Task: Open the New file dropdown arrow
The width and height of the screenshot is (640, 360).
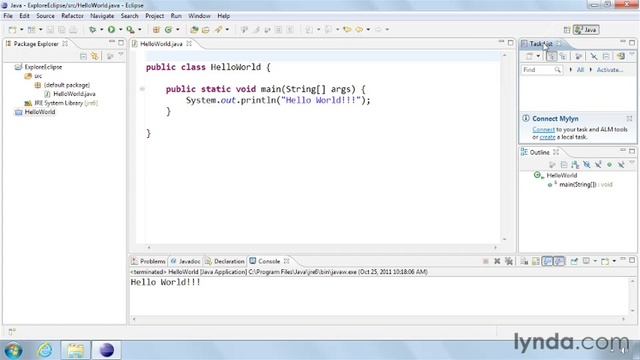Action: coord(22,29)
